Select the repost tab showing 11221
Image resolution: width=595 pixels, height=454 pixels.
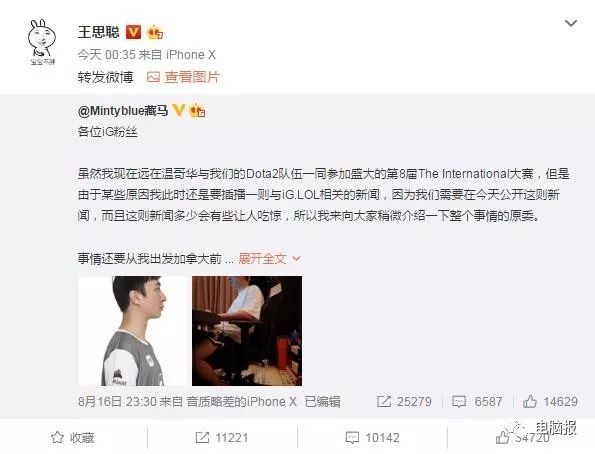point(222,438)
